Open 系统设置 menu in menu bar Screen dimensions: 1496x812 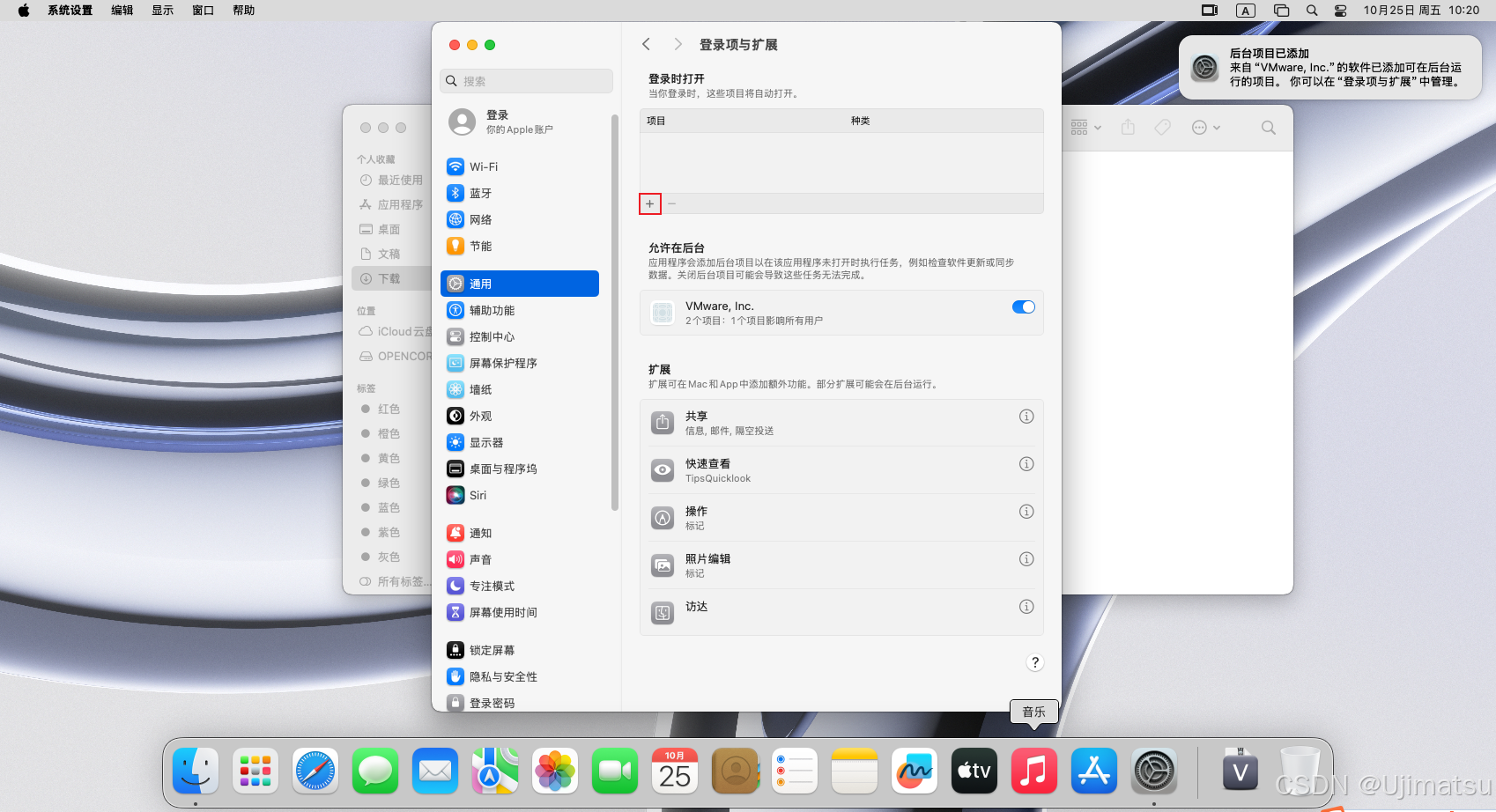(70, 11)
